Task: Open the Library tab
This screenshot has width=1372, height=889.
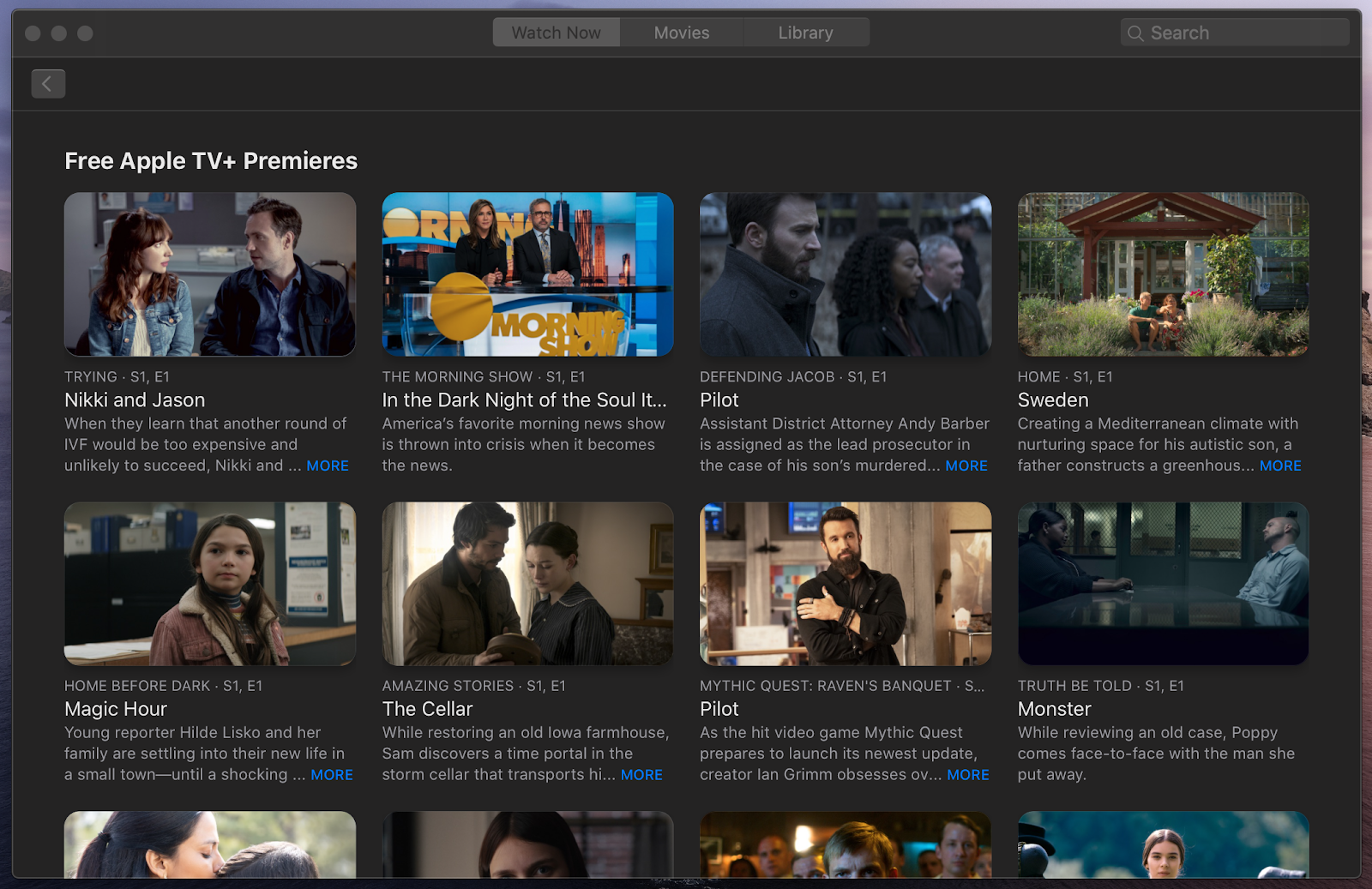Action: (806, 33)
